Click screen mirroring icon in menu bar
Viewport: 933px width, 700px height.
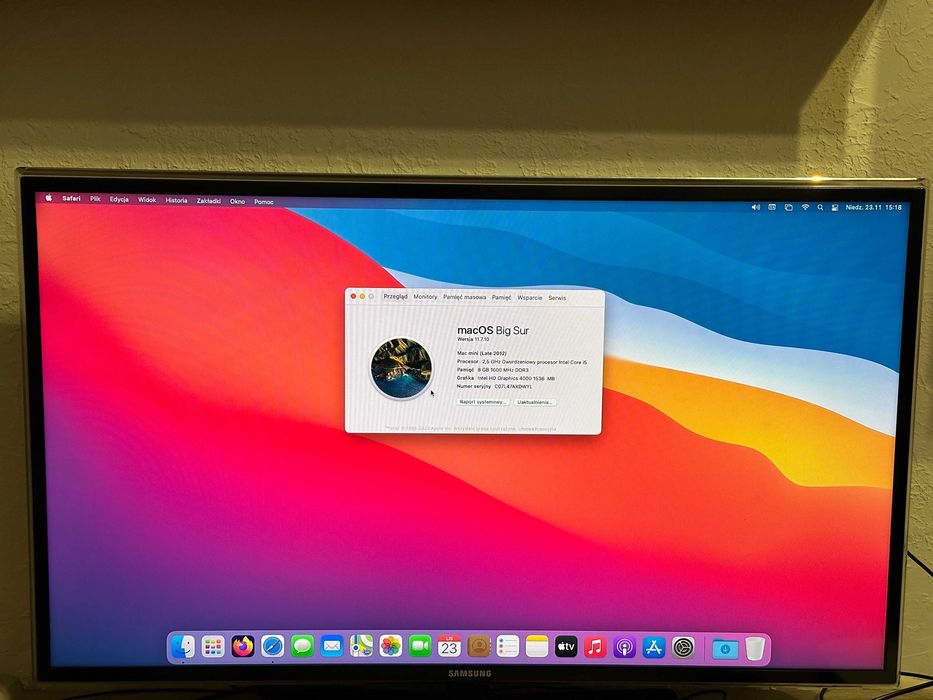[788, 207]
